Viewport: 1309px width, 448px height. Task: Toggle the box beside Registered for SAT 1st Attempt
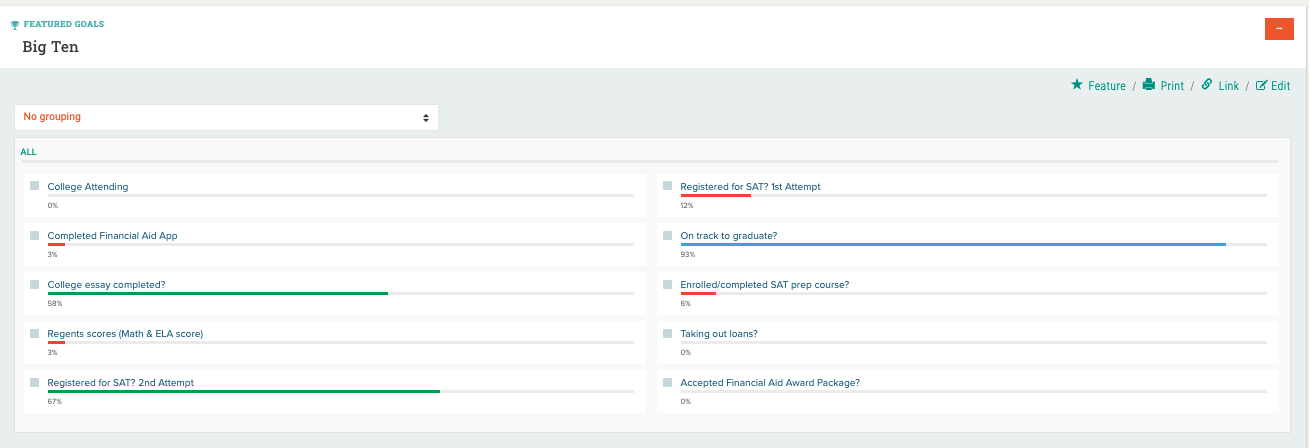[668, 186]
